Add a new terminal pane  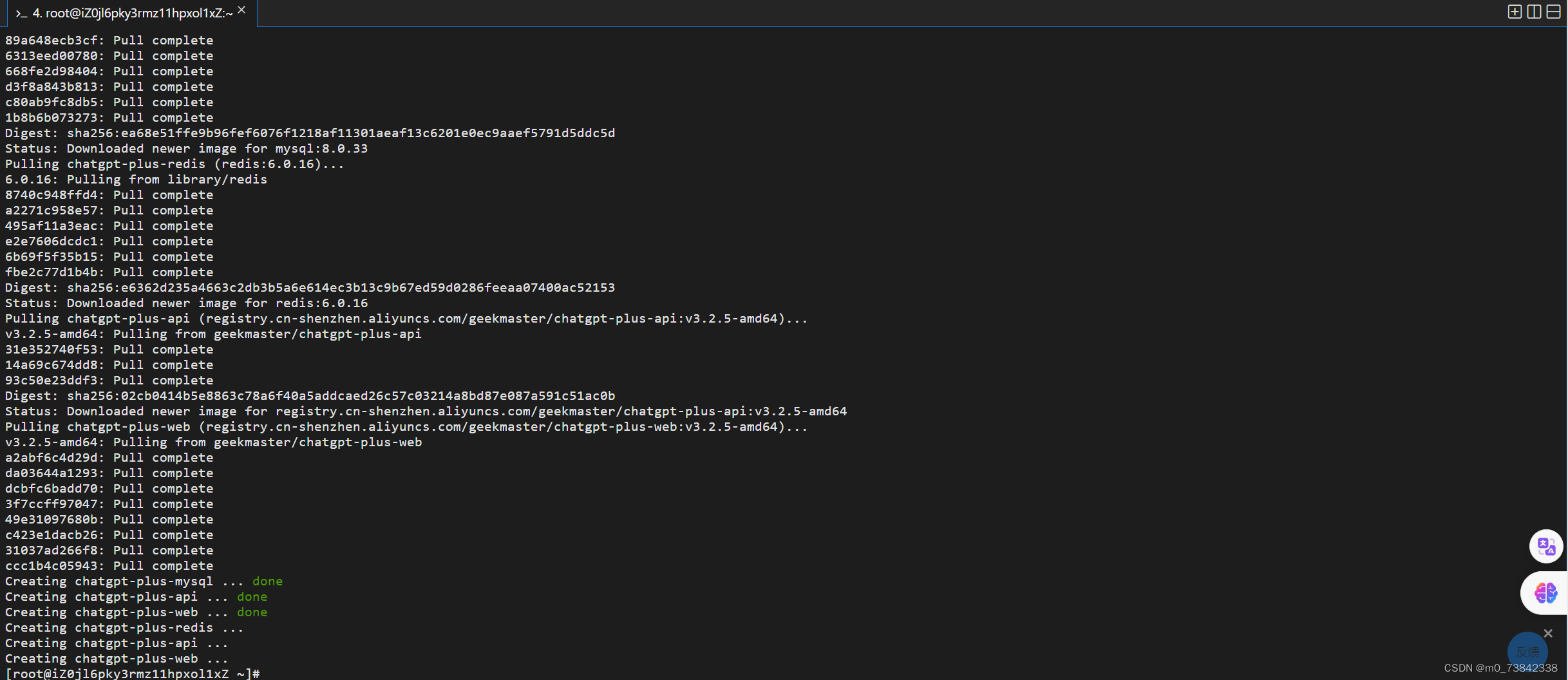pos(1515,12)
